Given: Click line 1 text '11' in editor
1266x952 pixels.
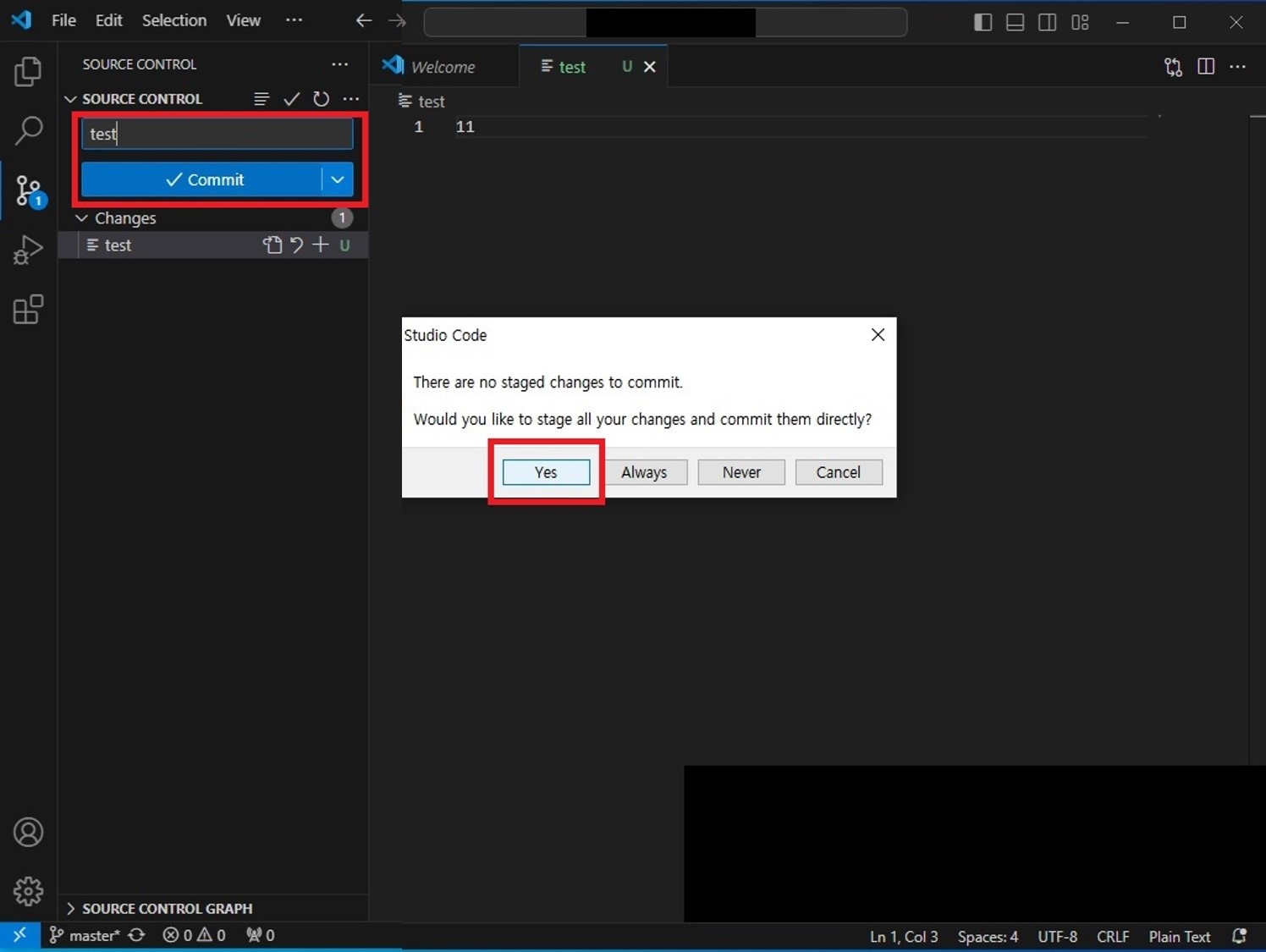Looking at the screenshot, I should [465, 127].
